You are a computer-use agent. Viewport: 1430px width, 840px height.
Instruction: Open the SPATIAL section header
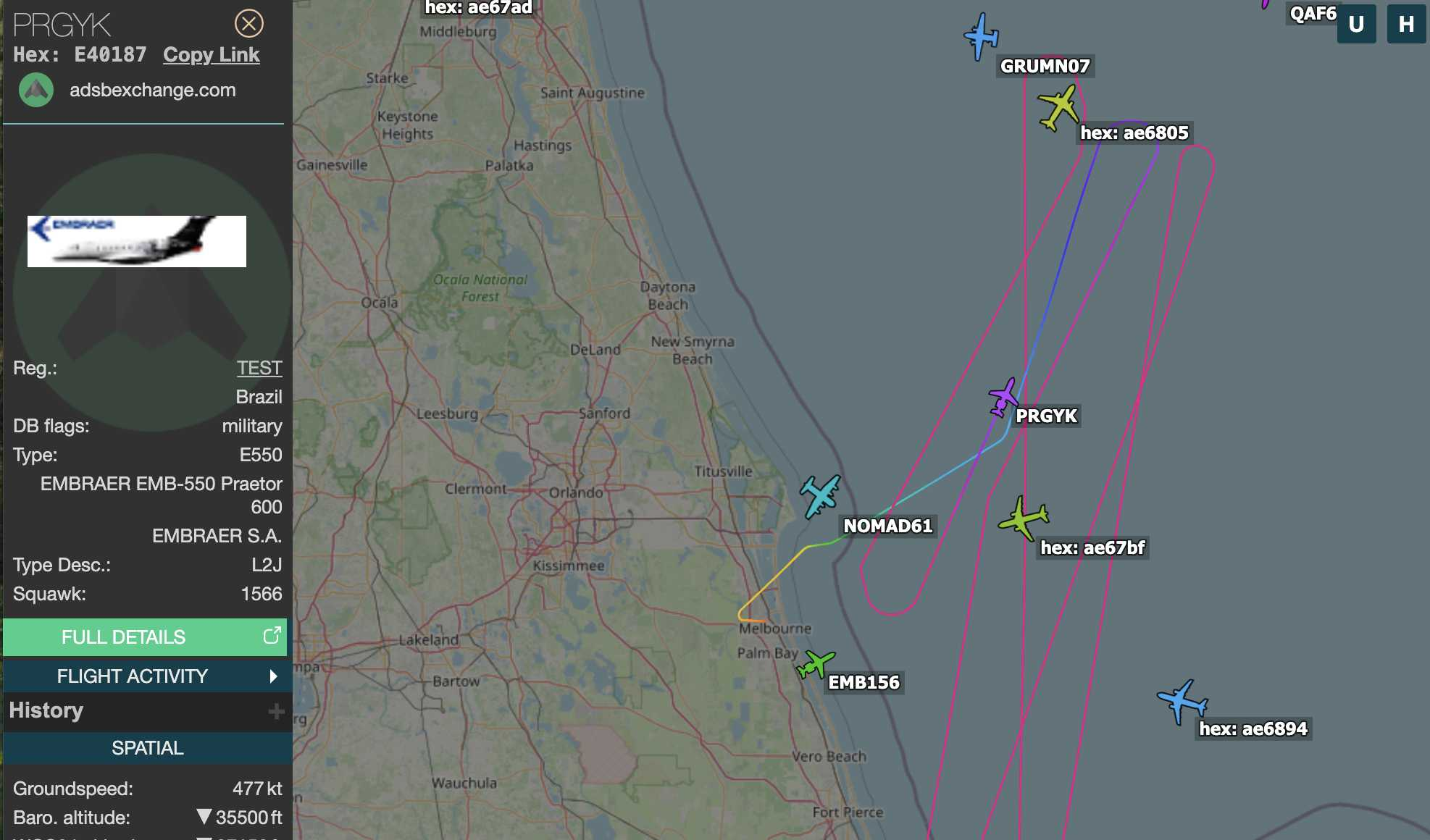tap(148, 748)
